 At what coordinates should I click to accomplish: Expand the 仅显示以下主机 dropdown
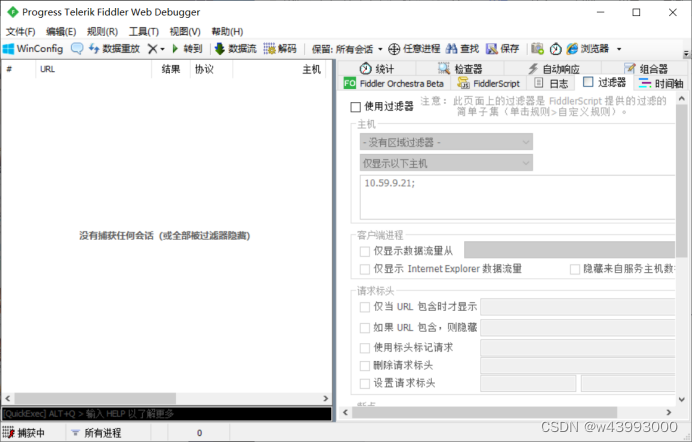click(x=446, y=163)
